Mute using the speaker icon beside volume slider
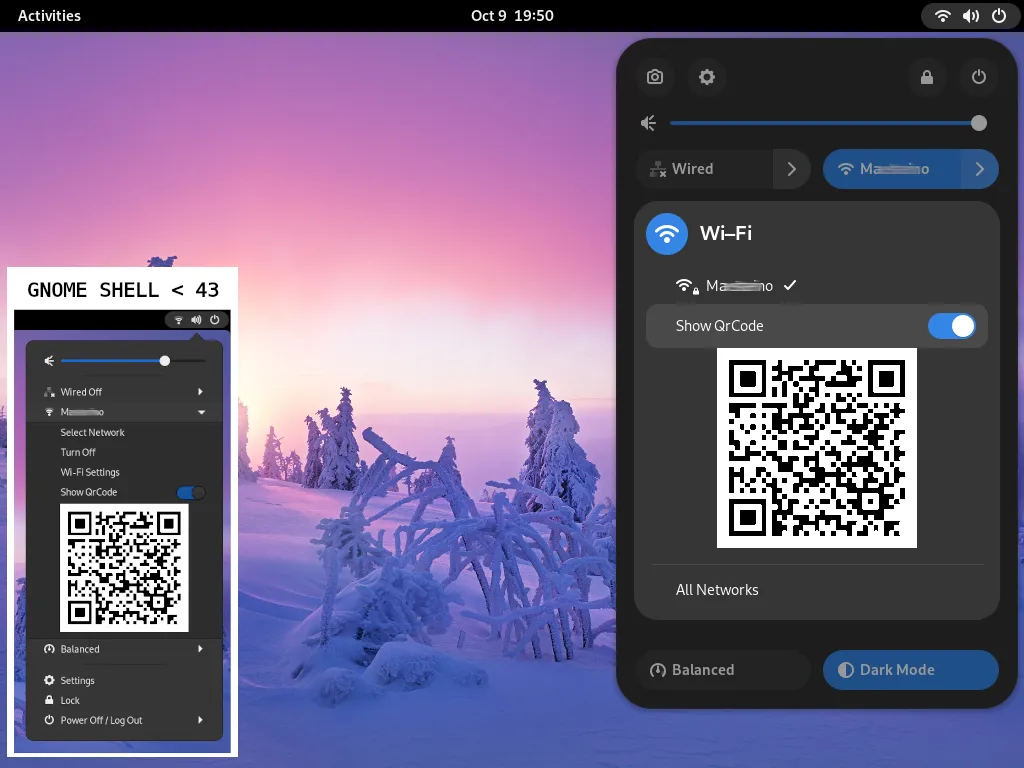The width and height of the screenshot is (1024, 768). click(649, 123)
